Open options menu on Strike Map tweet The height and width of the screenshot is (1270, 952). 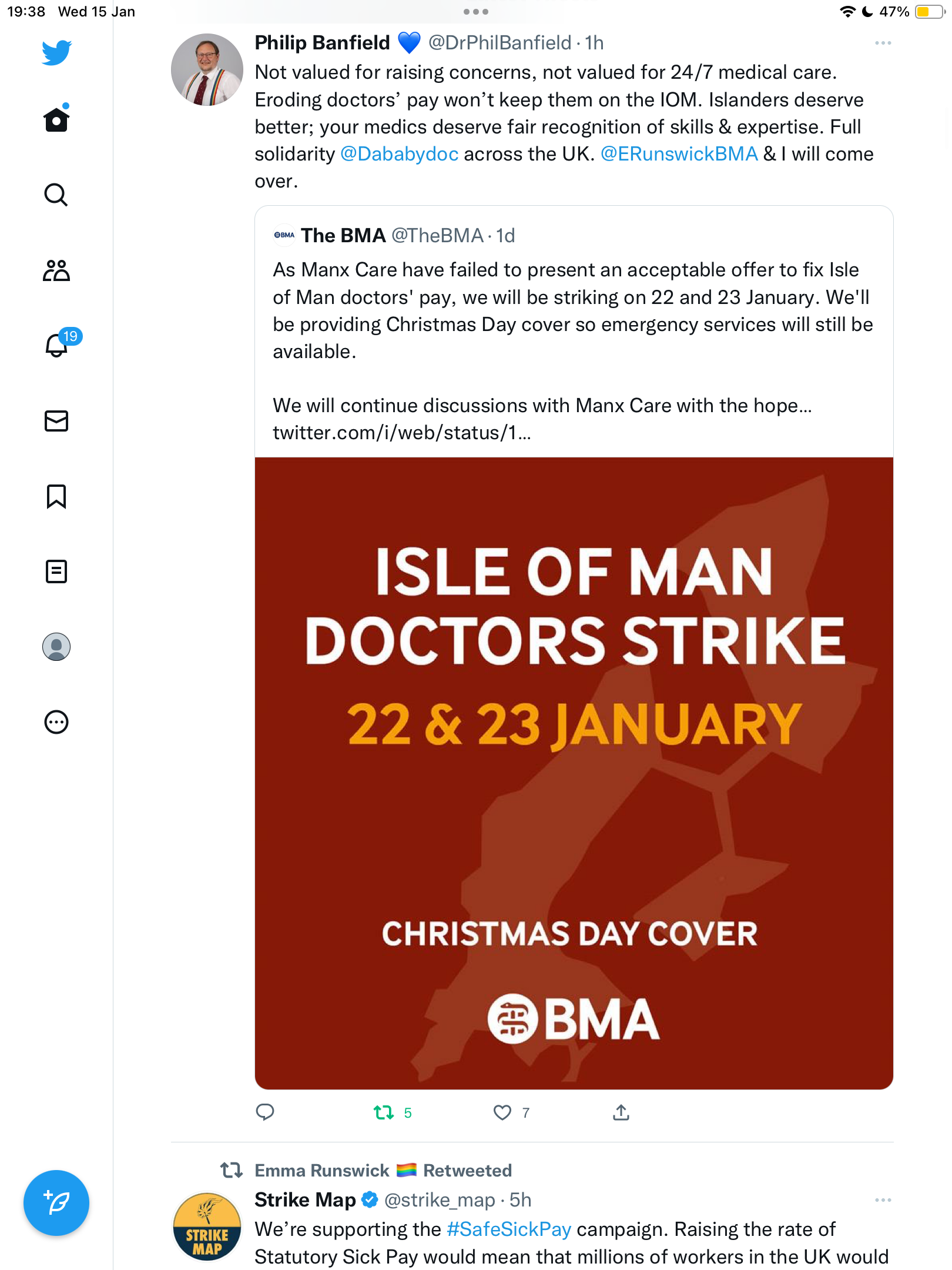(883, 1200)
